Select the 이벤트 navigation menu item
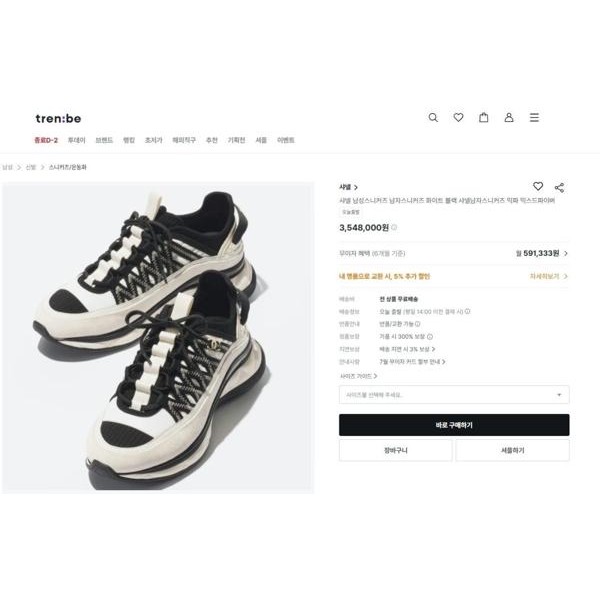The width and height of the screenshot is (600, 600). 286,140
